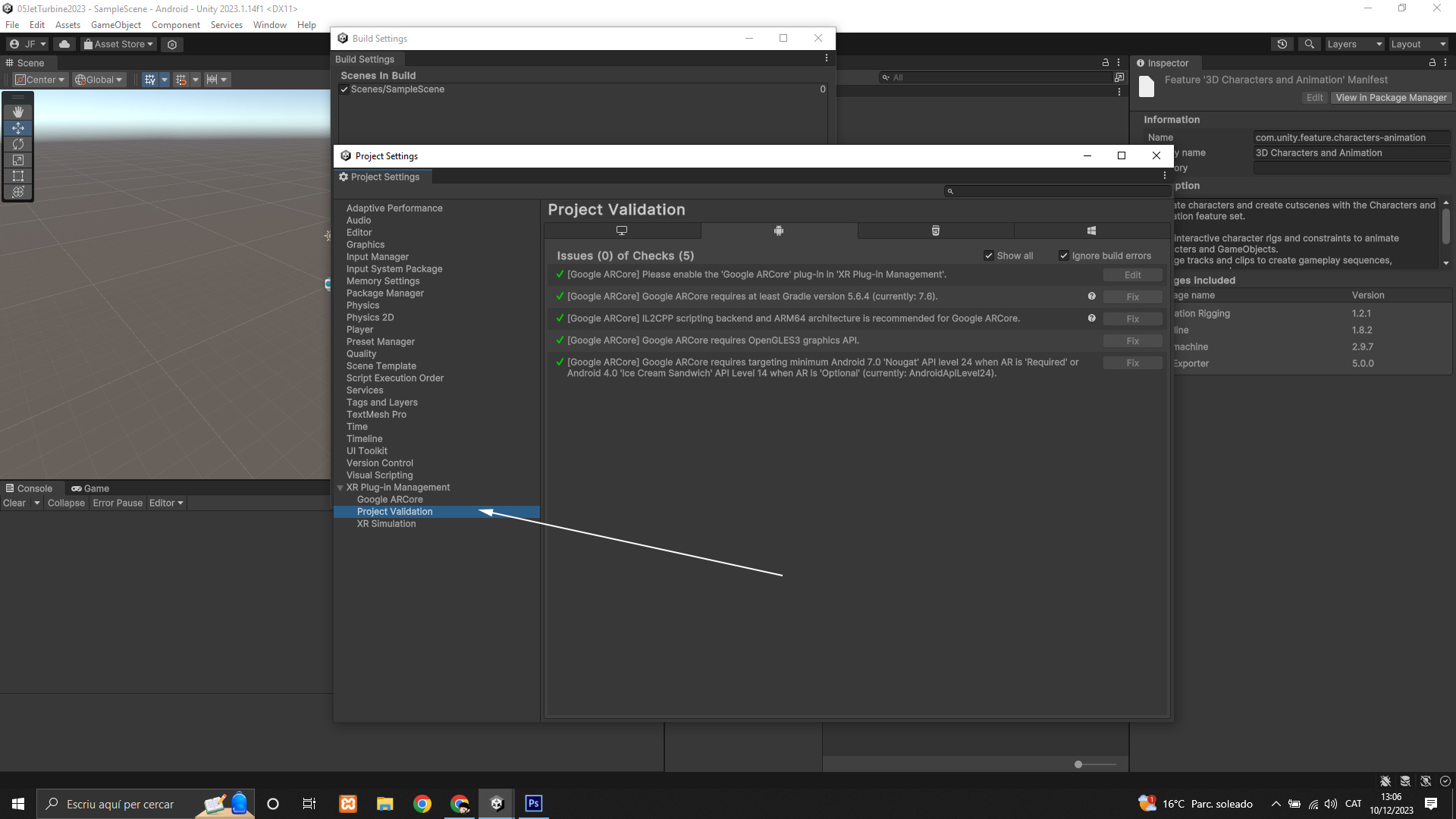Open Photoshop from the taskbar
The height and width of the screenshot is (819, 1456).
click(x=534, y=803)
